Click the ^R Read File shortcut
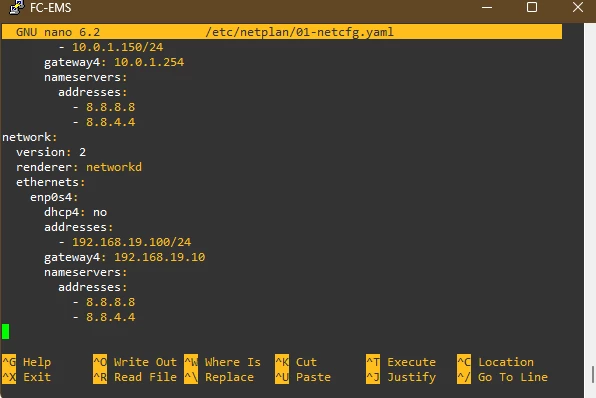 click(135, 377)
